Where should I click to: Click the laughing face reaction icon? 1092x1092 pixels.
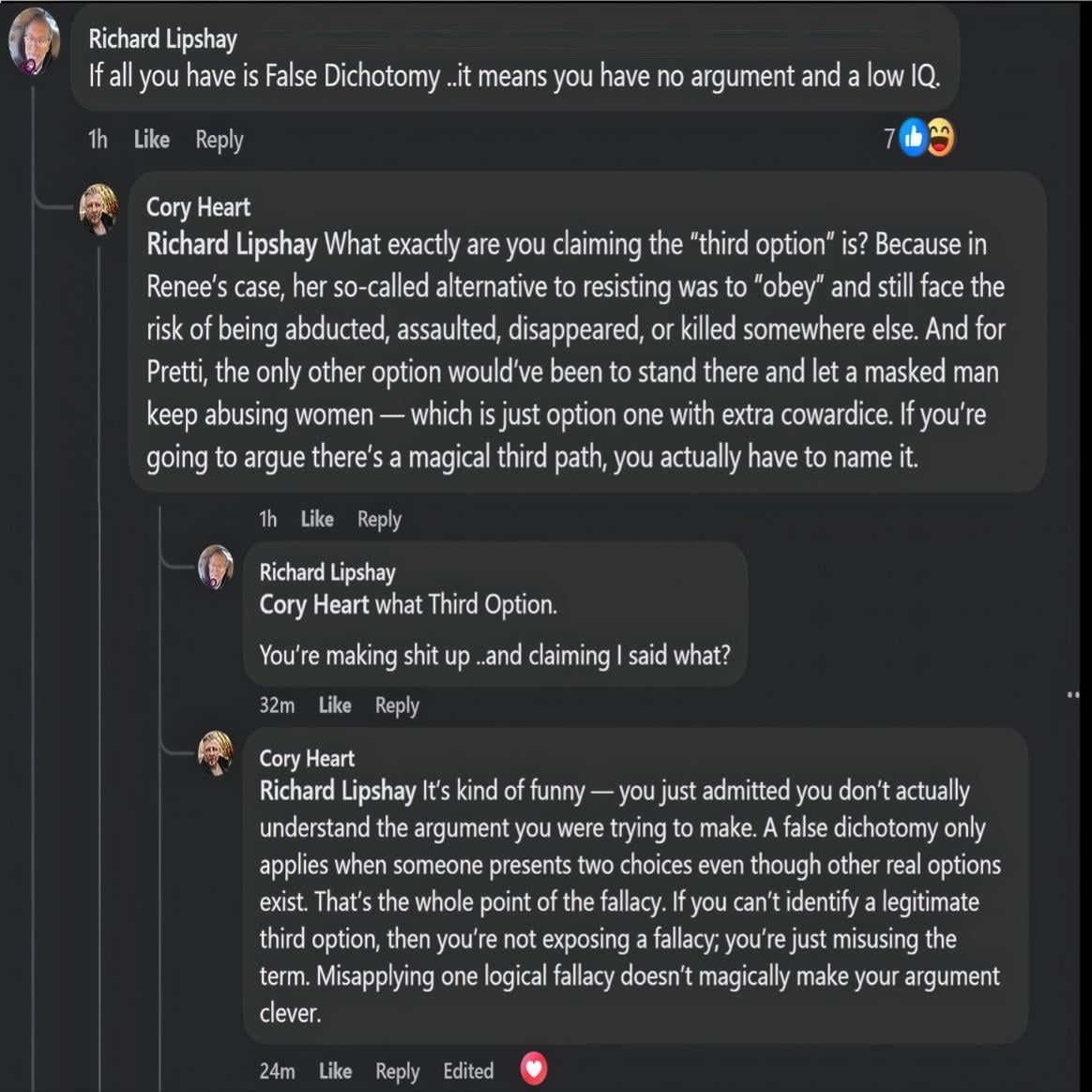(x=940, y=139)
